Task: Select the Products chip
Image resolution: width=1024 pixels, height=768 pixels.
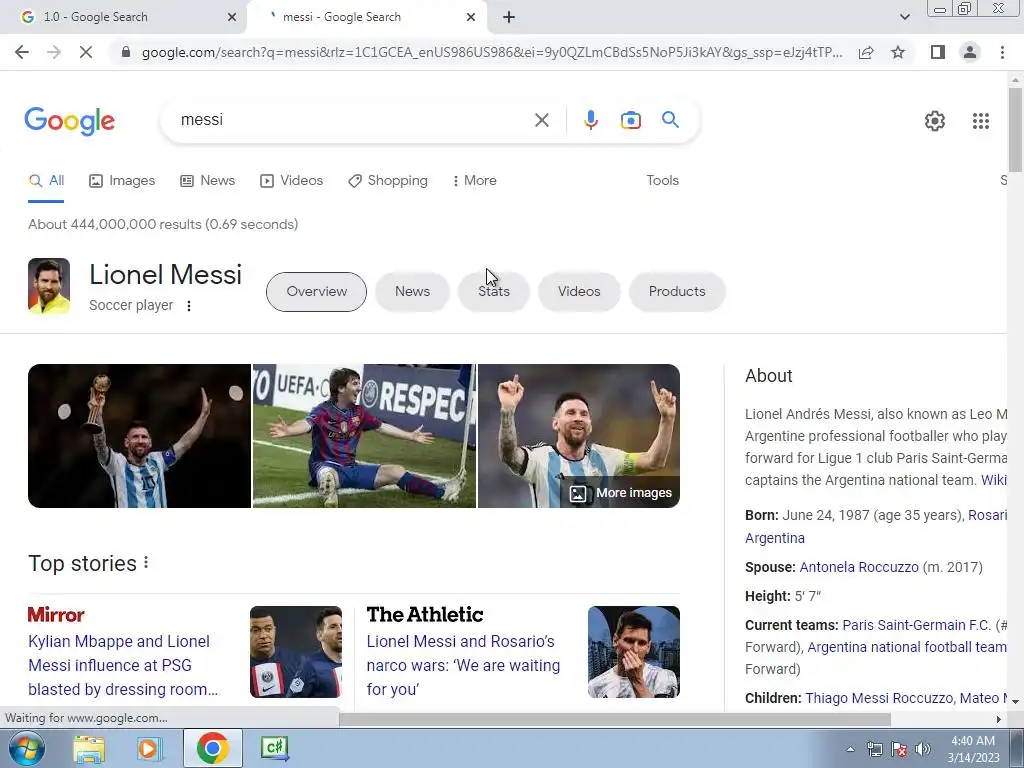Action: tap(677, 291)
